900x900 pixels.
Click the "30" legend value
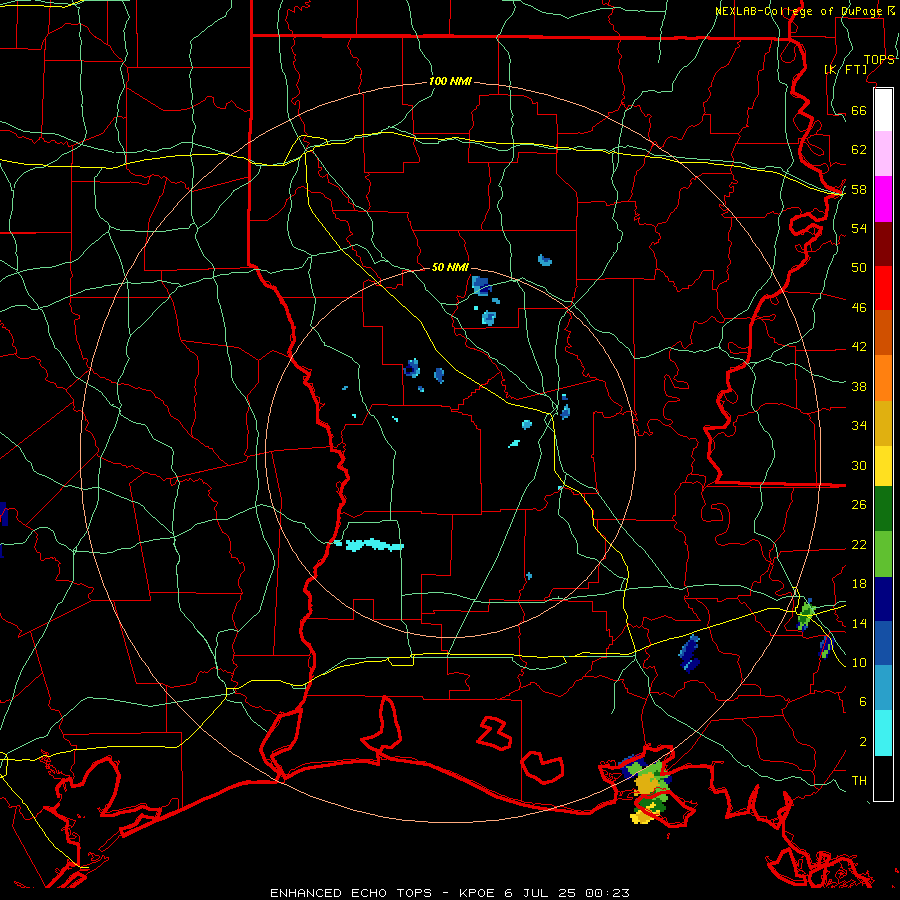859,465
